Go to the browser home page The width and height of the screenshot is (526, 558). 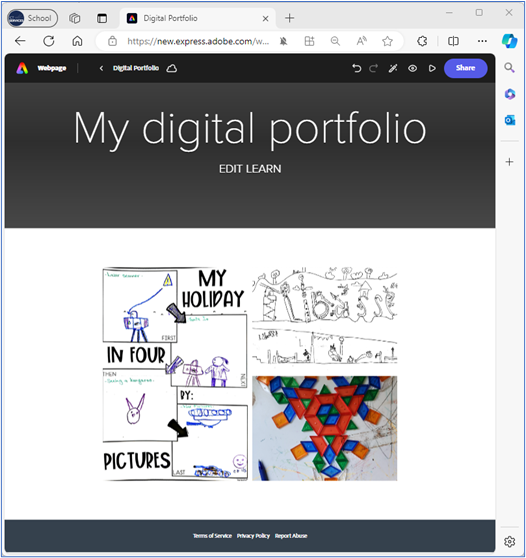click(77, 41)
